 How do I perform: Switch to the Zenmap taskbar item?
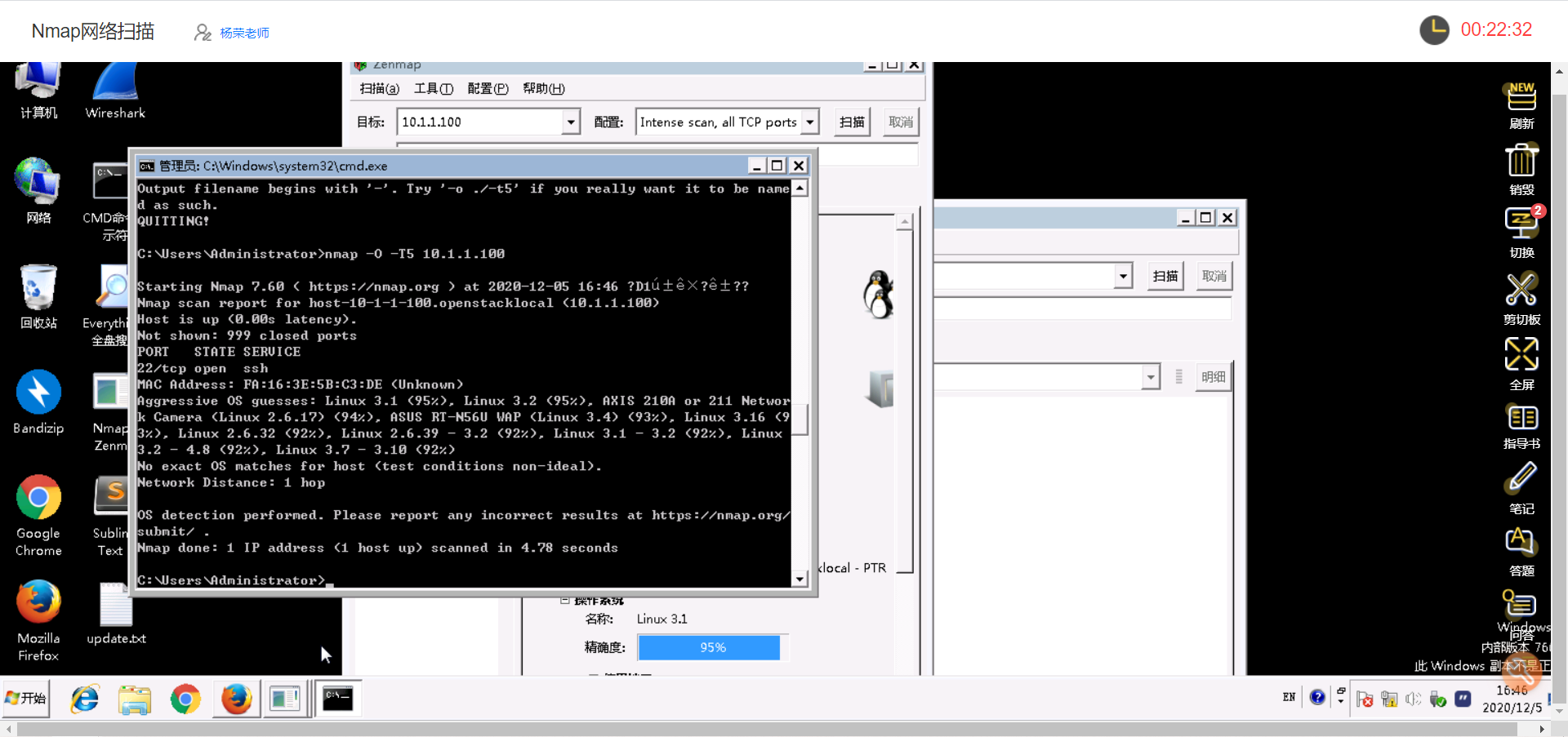pyautogui.click(x=285, y=699)
